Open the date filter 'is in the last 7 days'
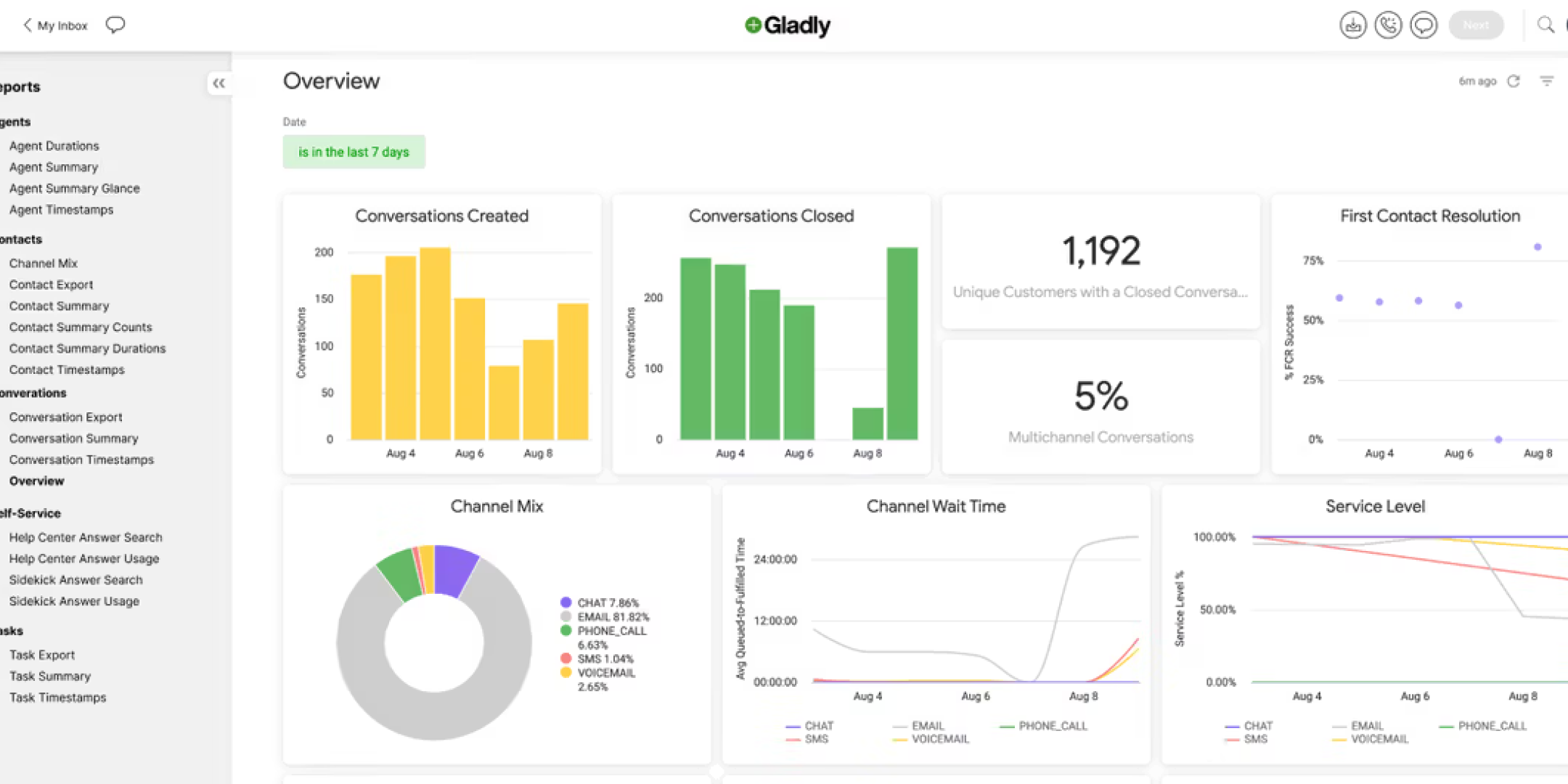 coord(354,152)
